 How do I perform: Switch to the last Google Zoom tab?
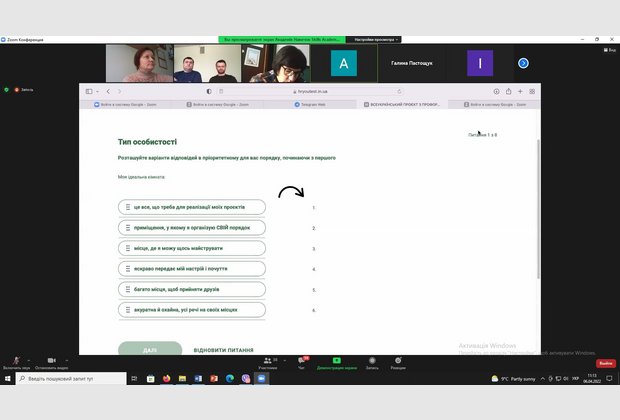494,104
